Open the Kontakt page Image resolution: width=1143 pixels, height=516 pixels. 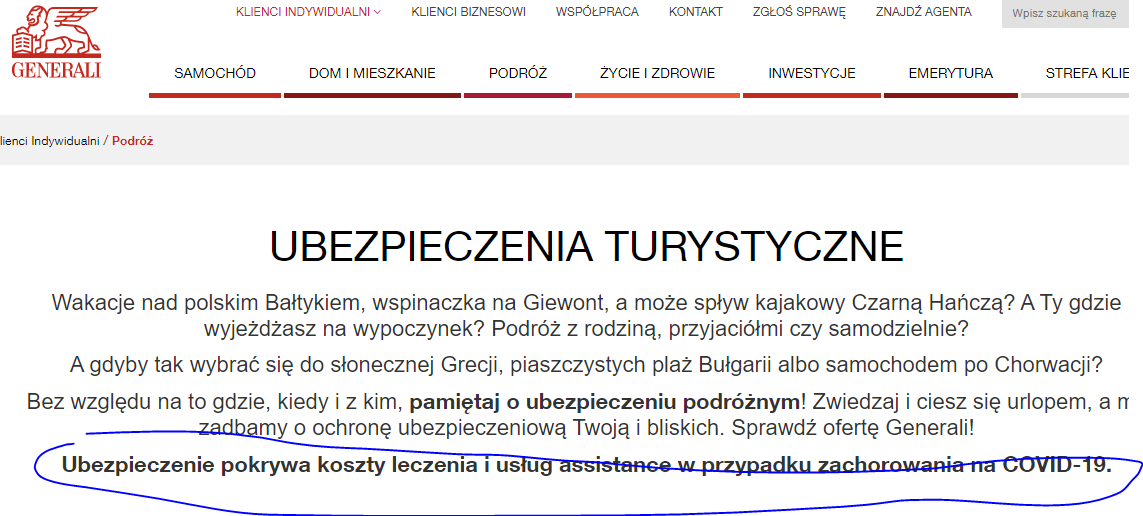pyautogui.click(x=695, y=12)
